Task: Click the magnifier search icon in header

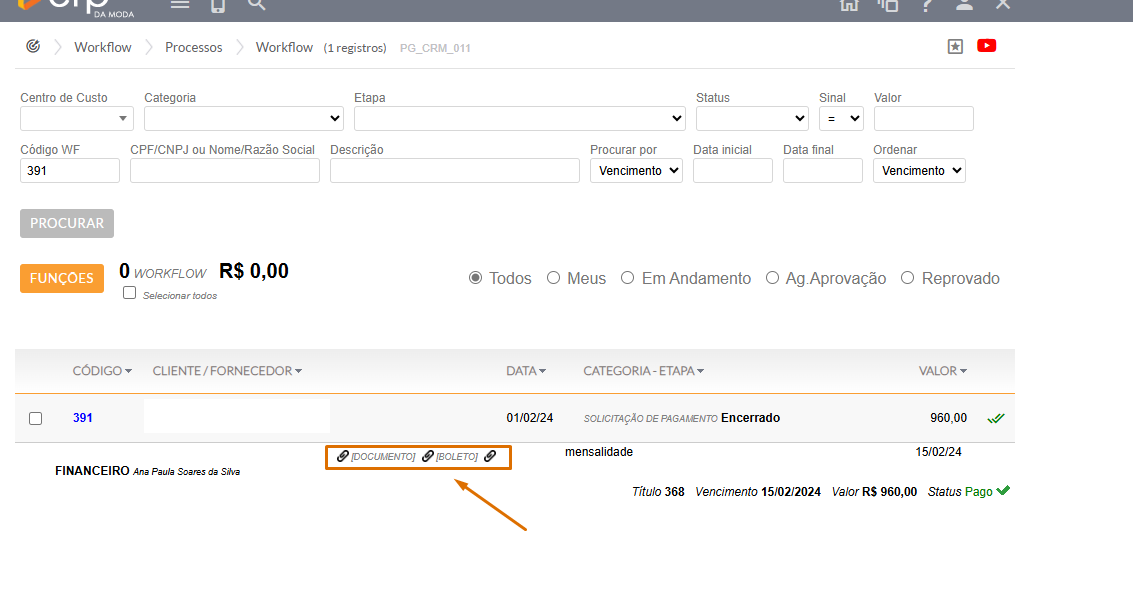Action: (257, 5)
